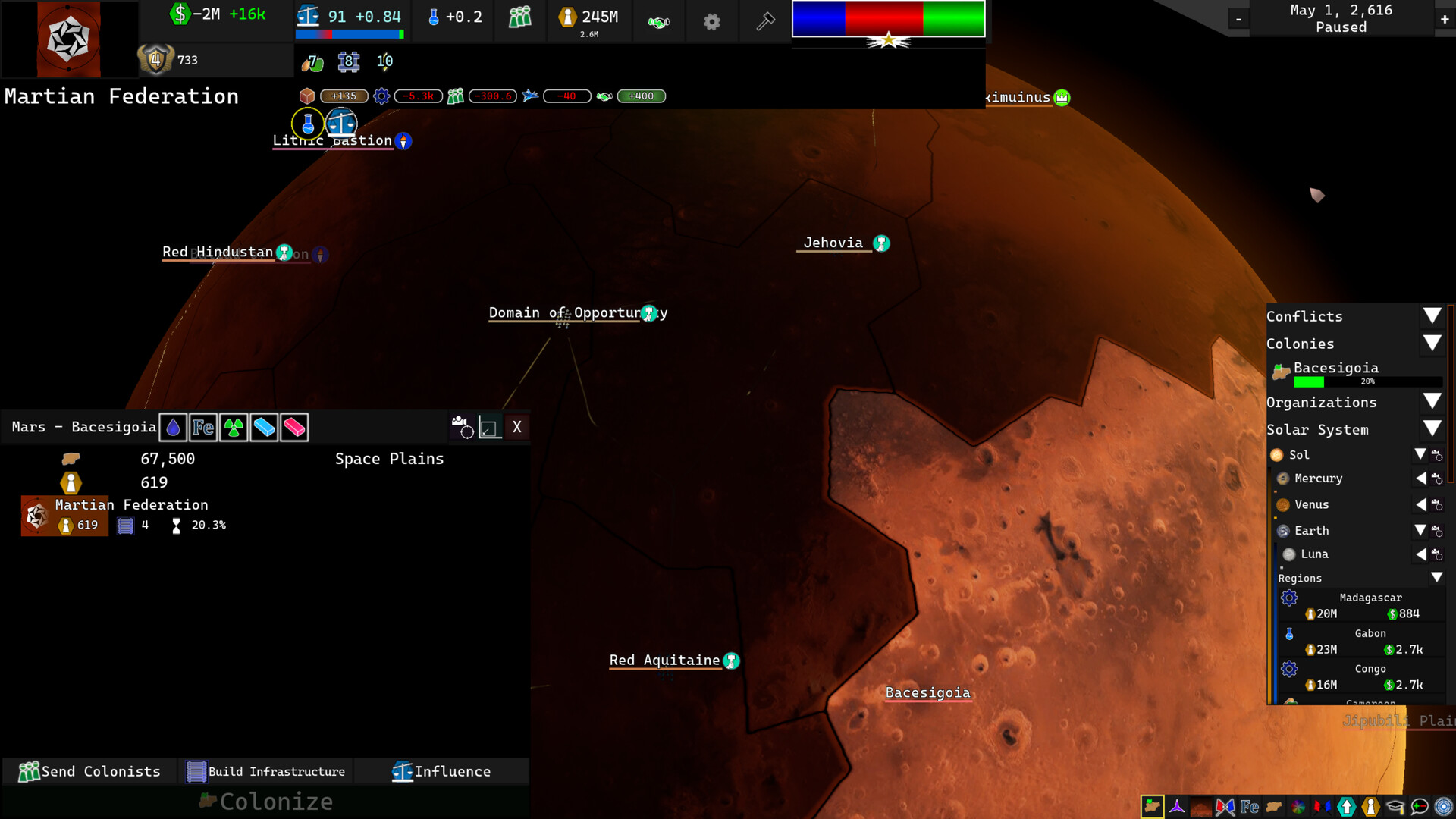The width and height of the screenshot is (1456, 819).
Task: Collapse the Conflicts section
Action: (x=1432, y=316)
